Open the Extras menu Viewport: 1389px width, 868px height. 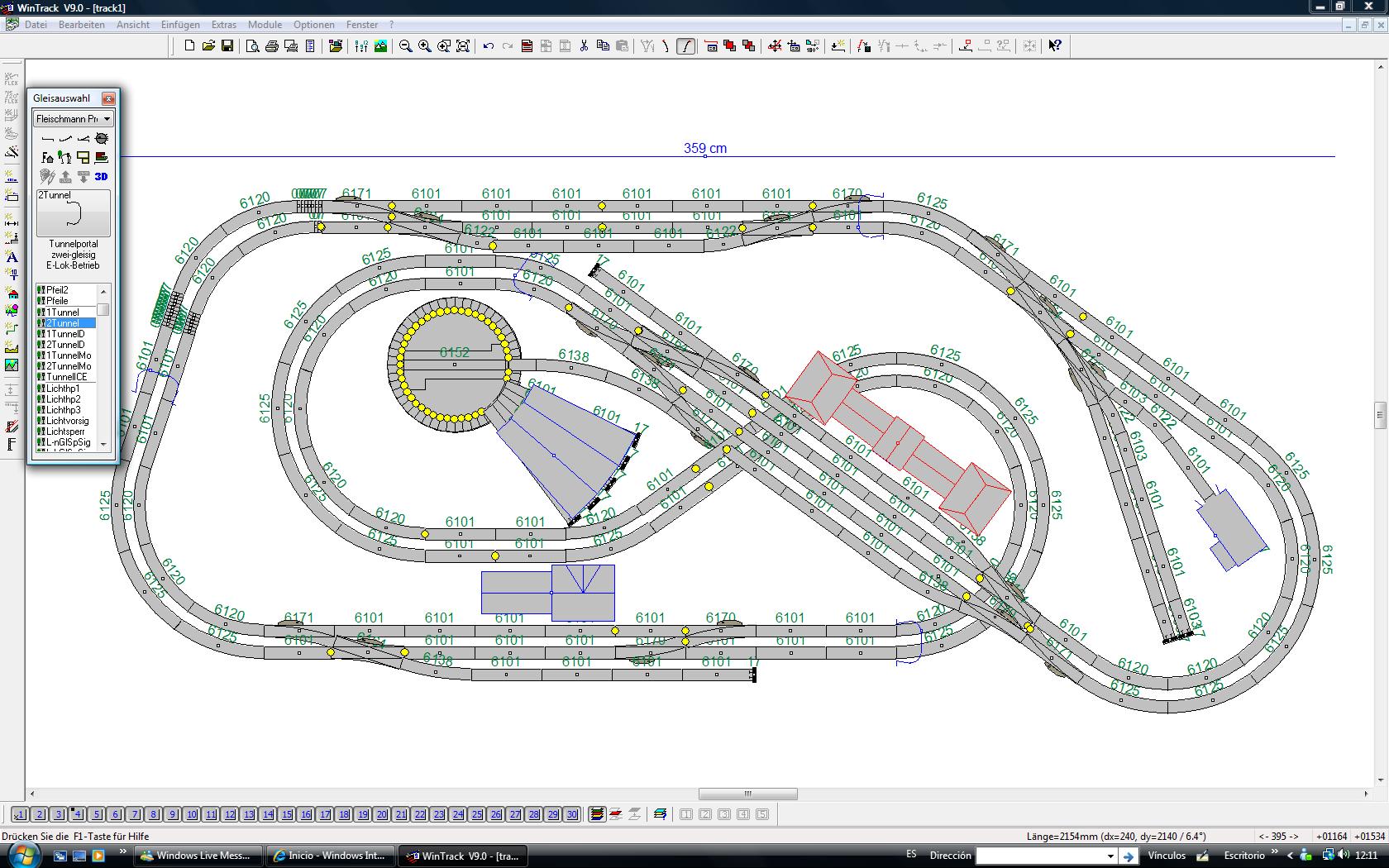[x=223, y=25]
